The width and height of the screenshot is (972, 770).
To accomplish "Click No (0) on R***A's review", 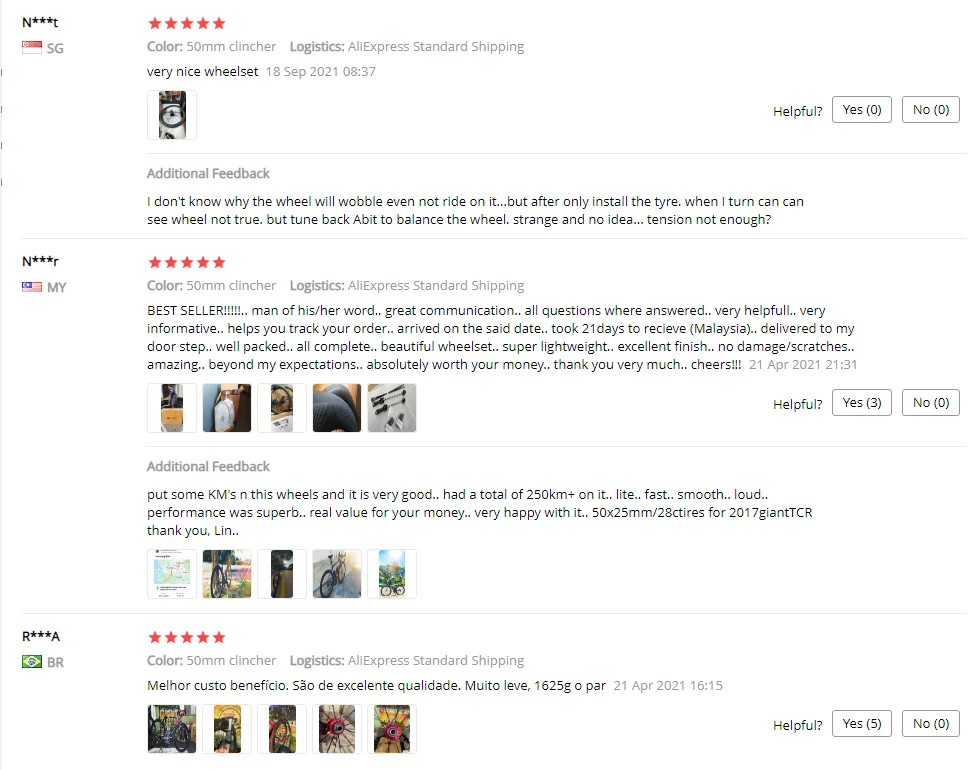I will pyautogui.click(x=930, y=724).
